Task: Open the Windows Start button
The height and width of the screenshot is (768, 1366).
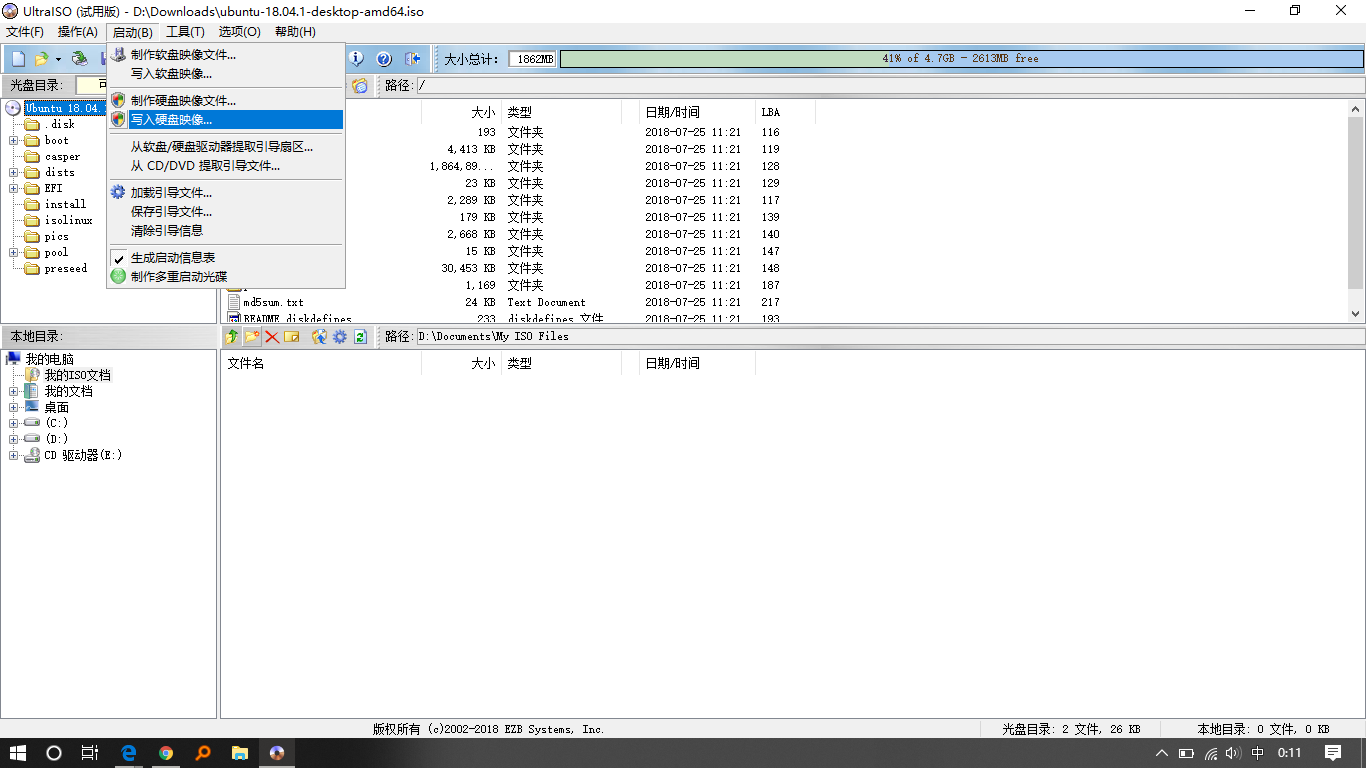Action: (18, 753)
